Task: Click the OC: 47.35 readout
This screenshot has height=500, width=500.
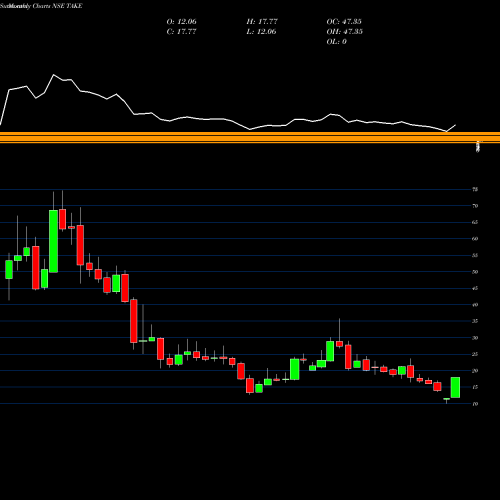Action: 344,22
